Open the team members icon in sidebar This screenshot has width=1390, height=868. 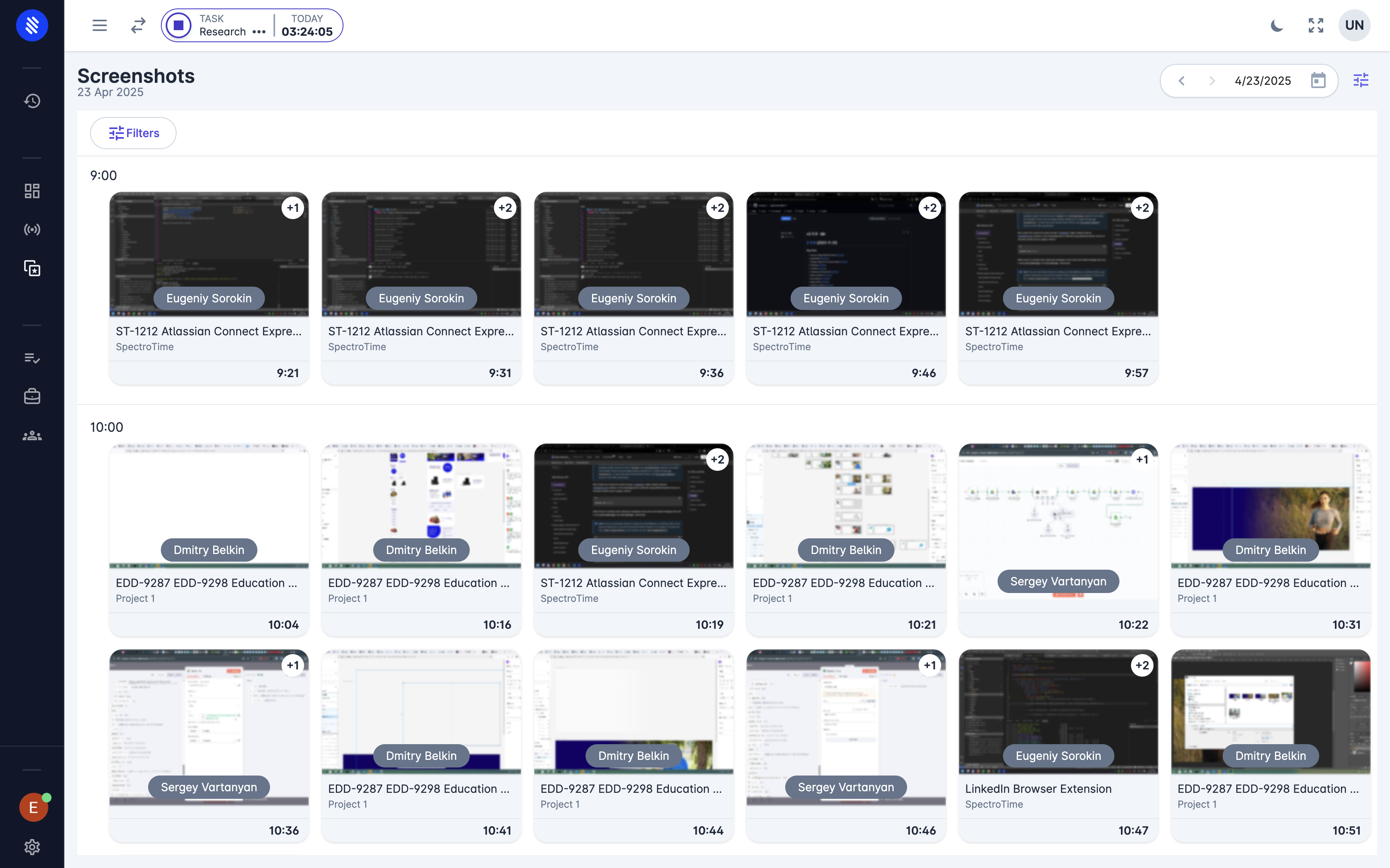32,436
